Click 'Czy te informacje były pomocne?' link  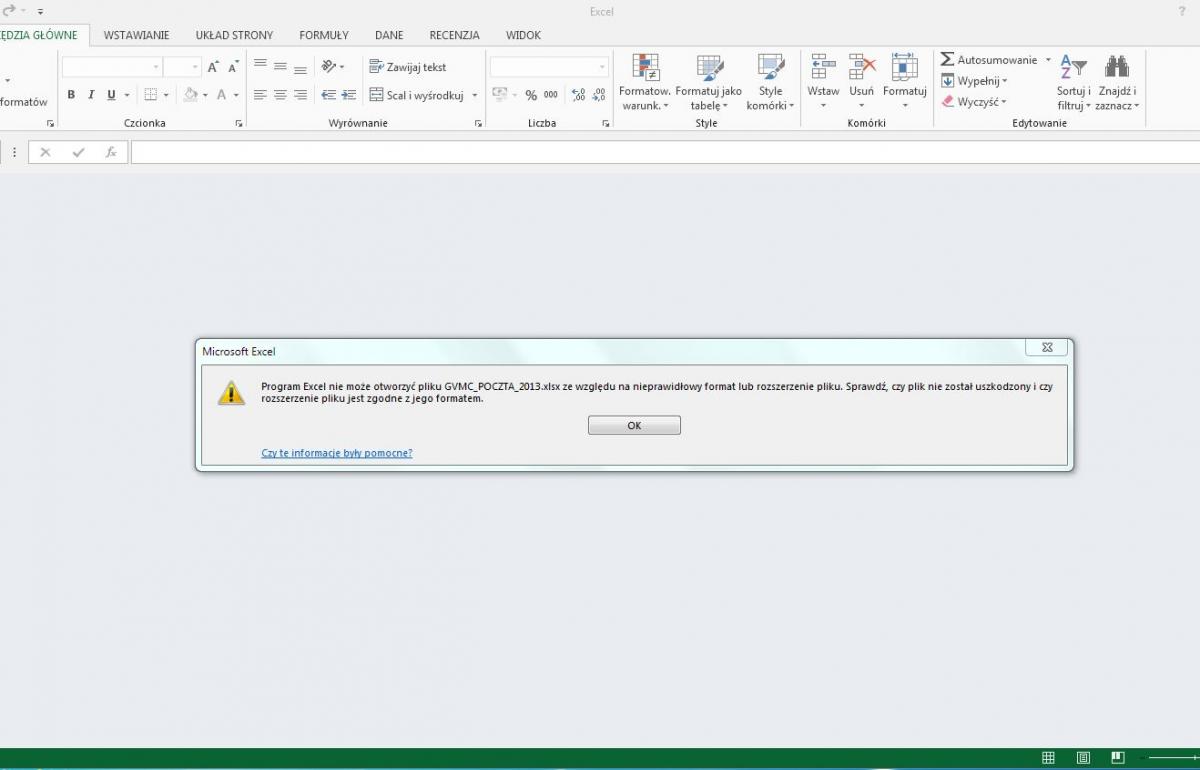337,453
